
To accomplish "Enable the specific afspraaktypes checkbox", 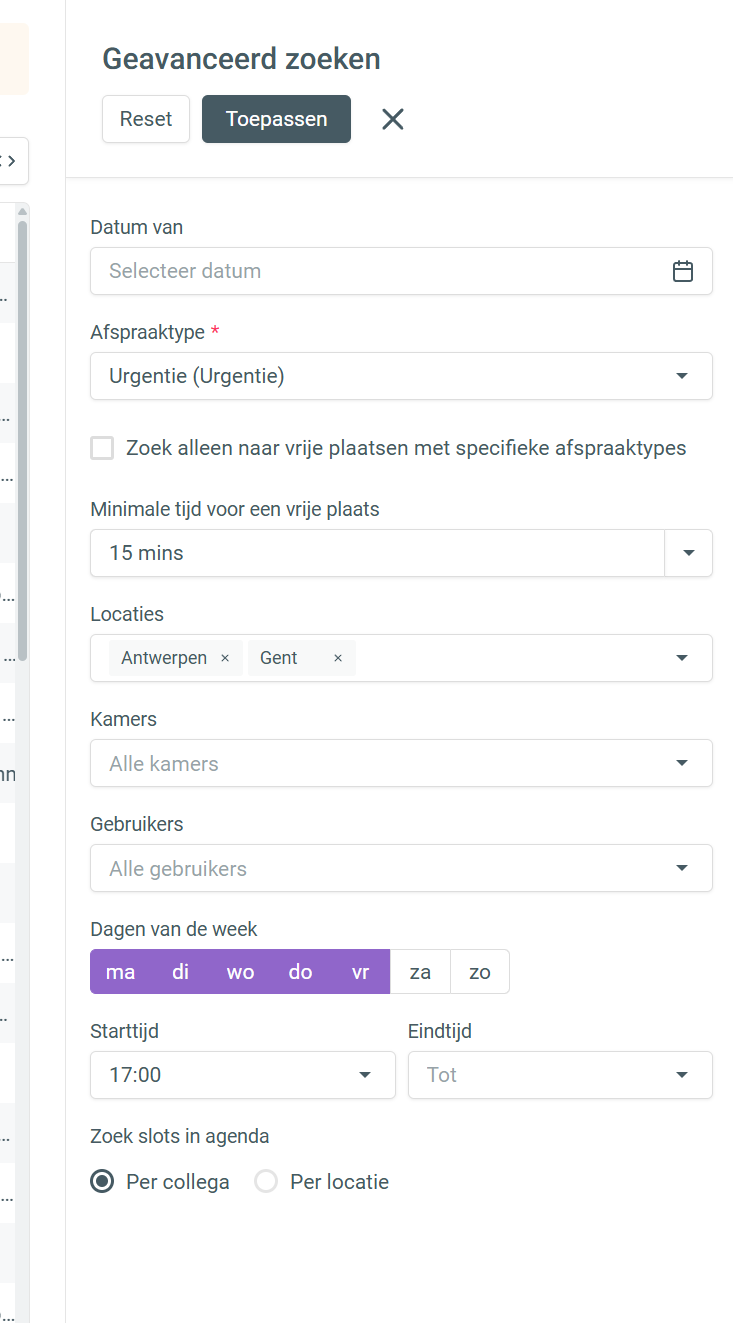I will click(x=102, y=448).
